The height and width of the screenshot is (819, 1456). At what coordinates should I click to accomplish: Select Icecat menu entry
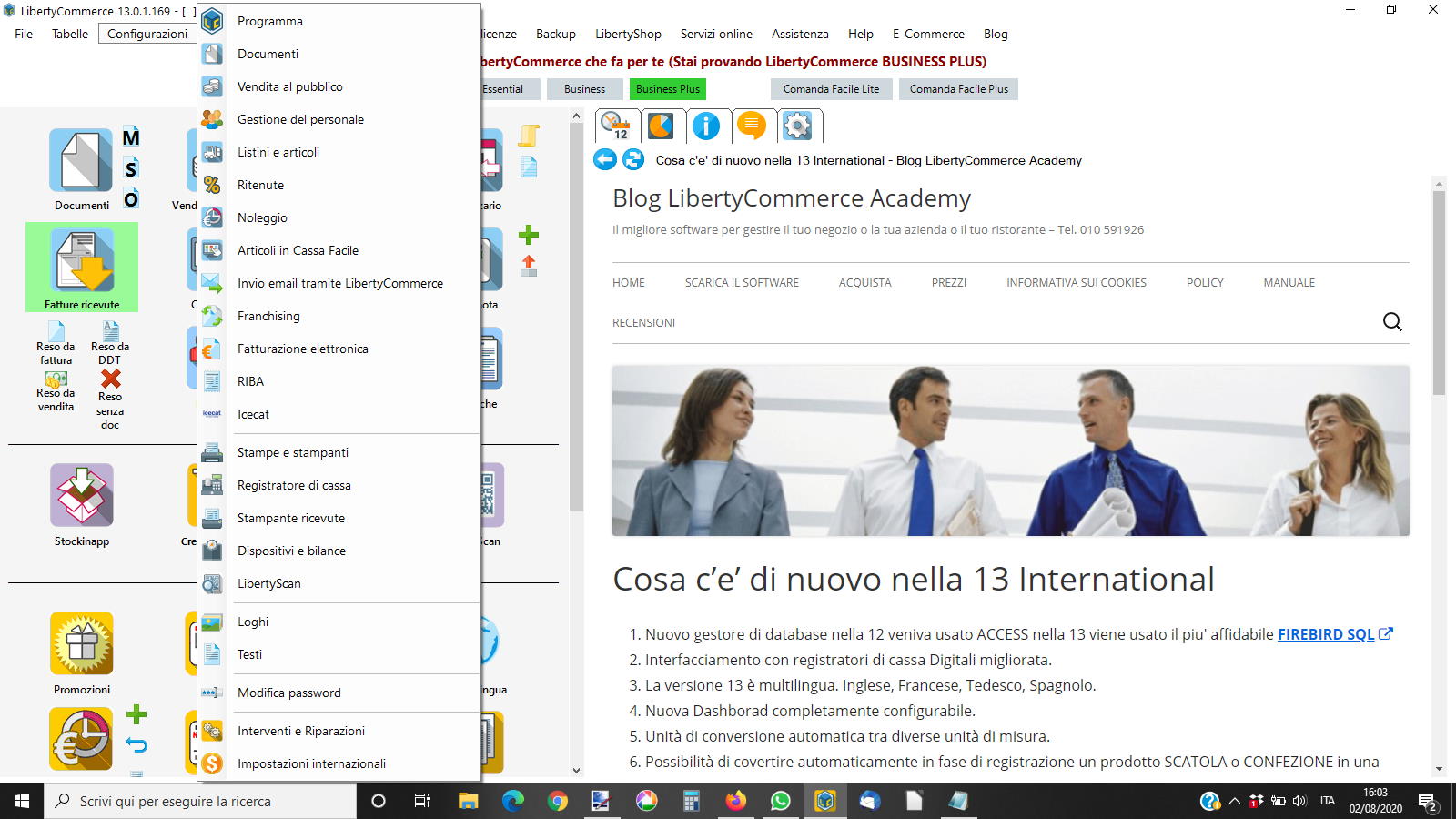pos(339,414)
